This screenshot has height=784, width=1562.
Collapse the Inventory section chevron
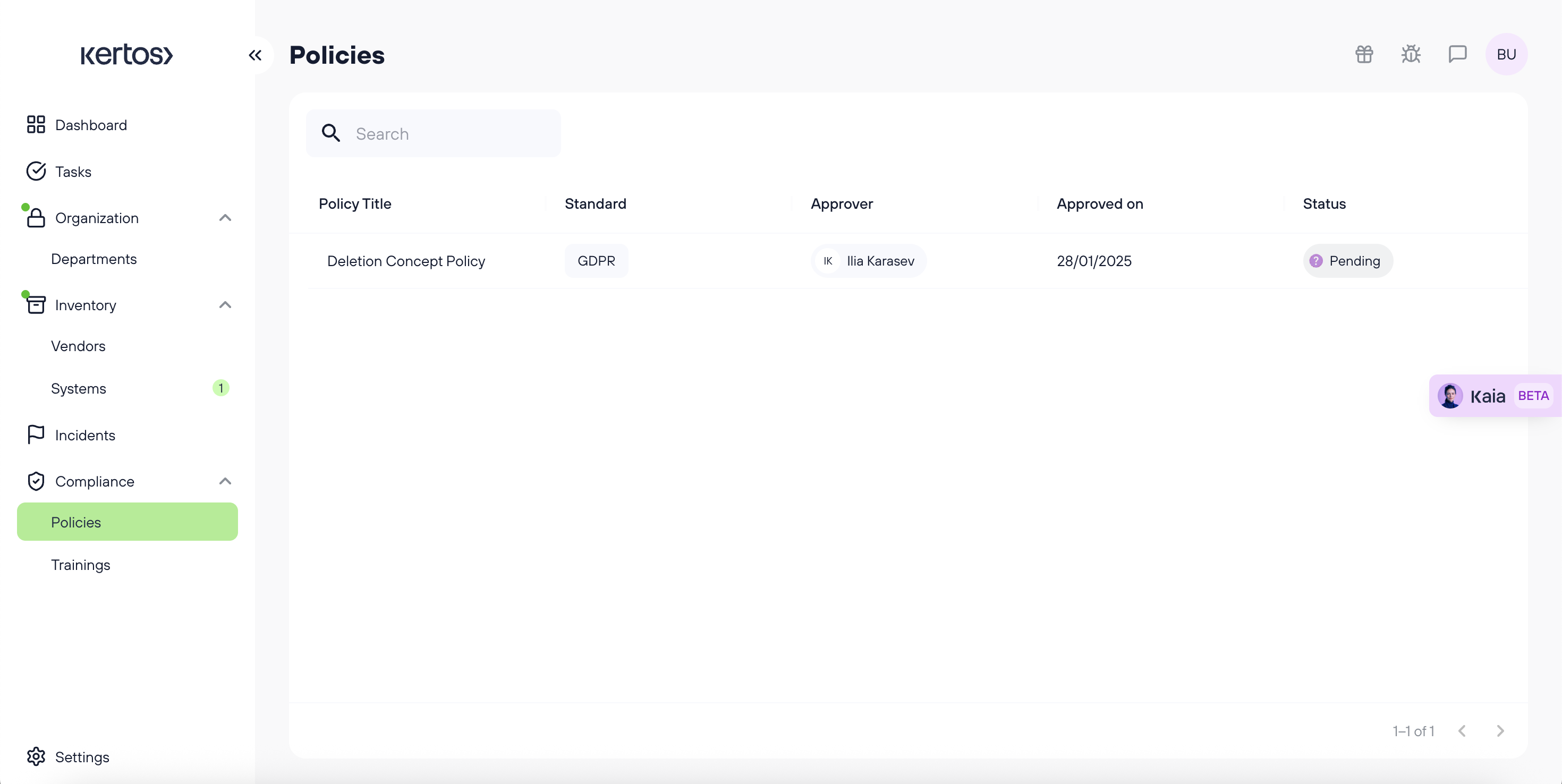(x=225, y=305)
